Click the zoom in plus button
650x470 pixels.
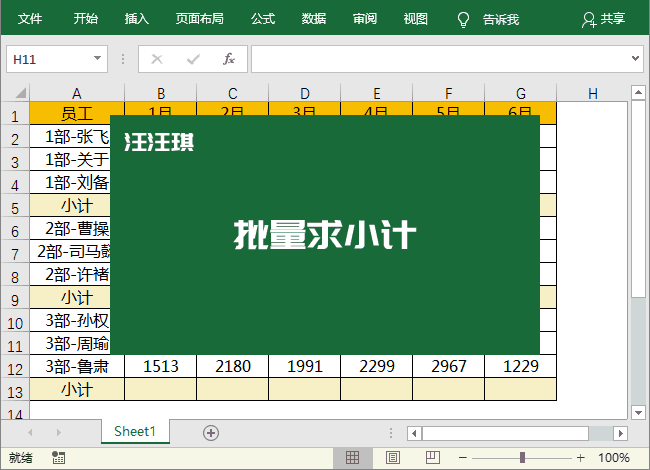click(580, 458)
